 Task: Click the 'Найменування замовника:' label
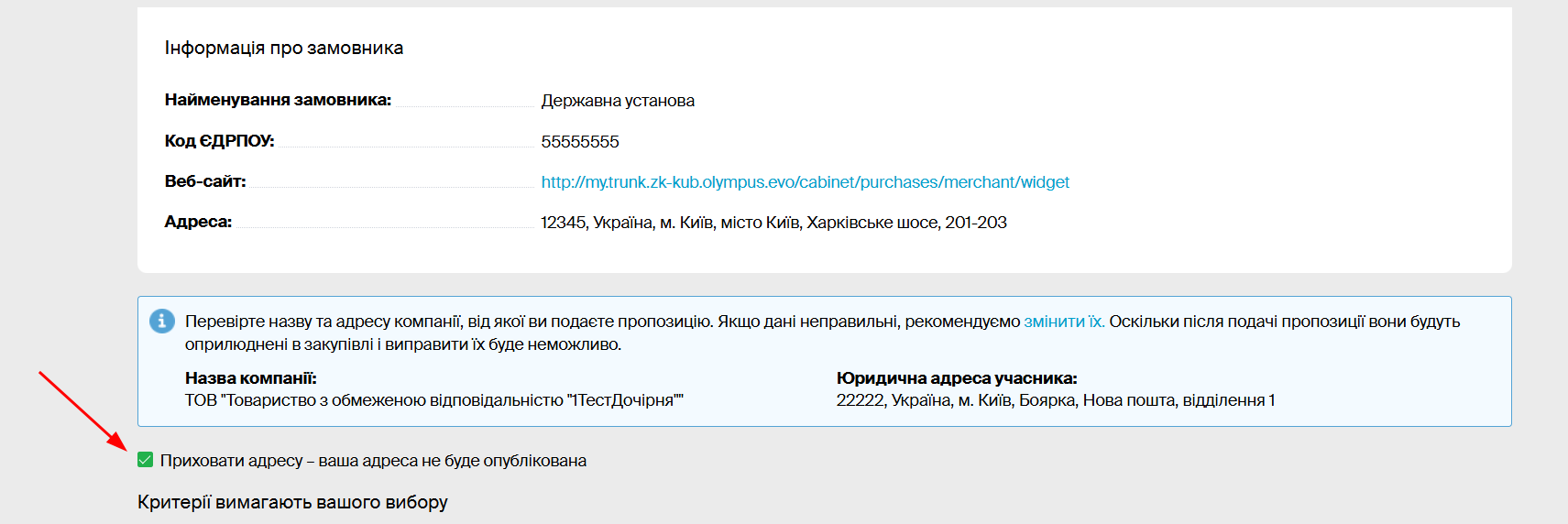point(278,100)
